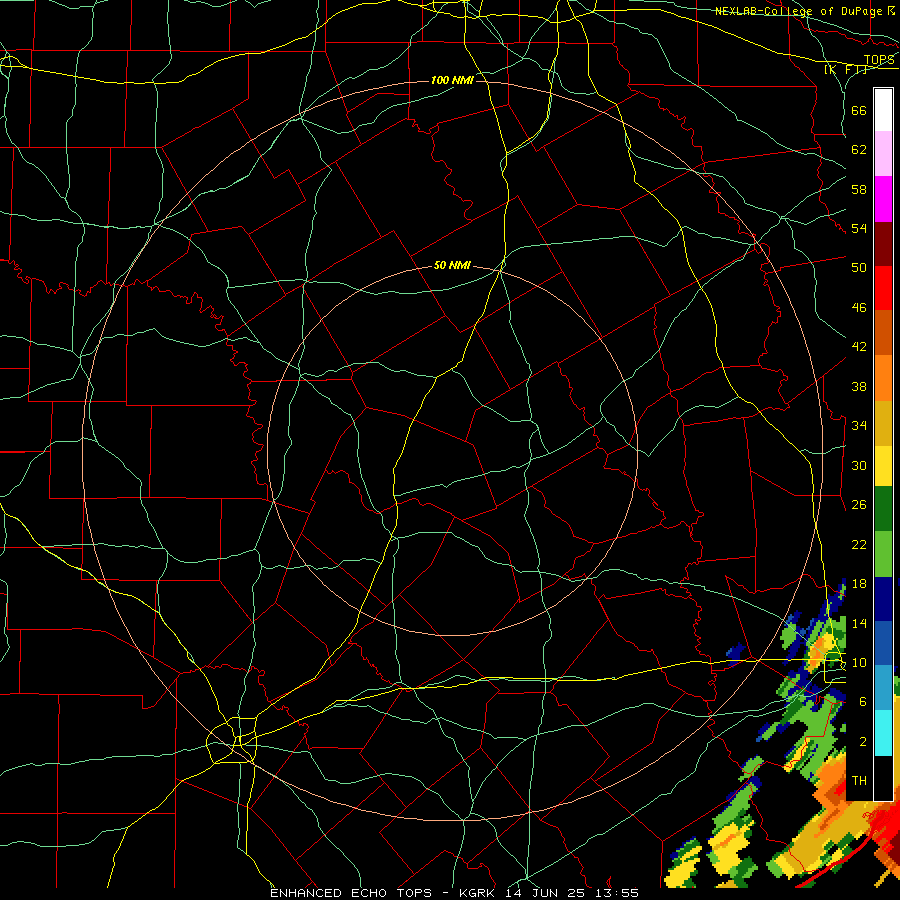This screenshot has width=900, height=900.
Task: Select the legend scale number 50
Action: pos(859,267)
